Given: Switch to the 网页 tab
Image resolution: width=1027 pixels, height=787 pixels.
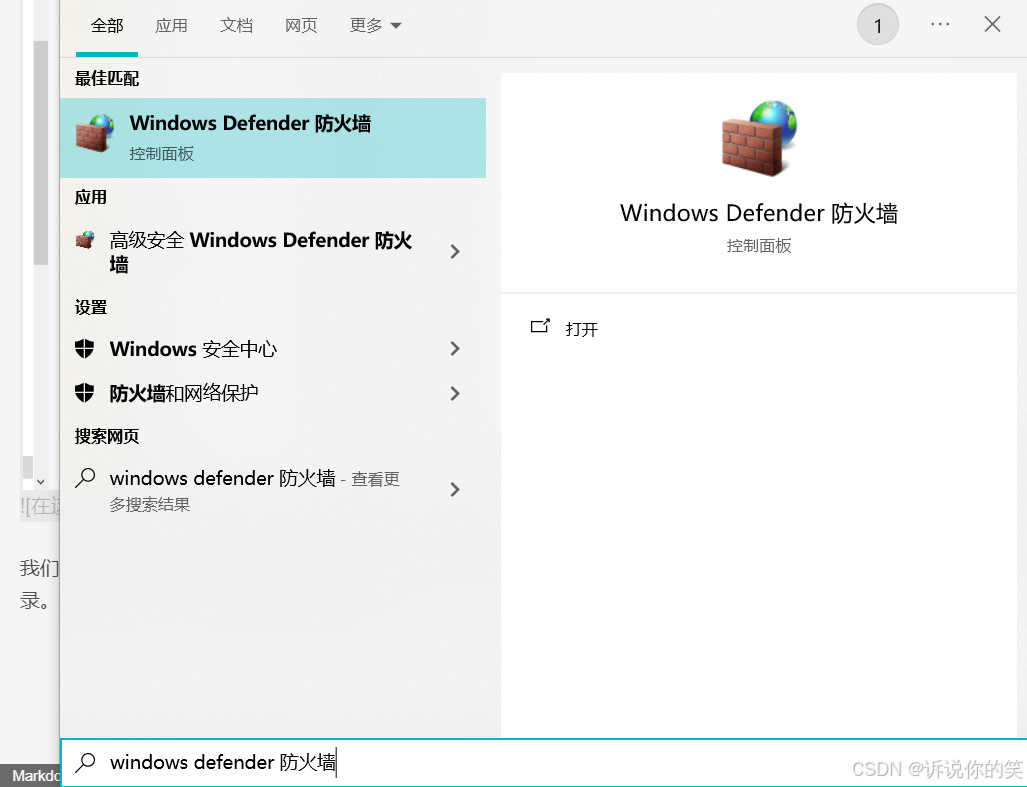Looking at the screenshot, I should [301, 26].
